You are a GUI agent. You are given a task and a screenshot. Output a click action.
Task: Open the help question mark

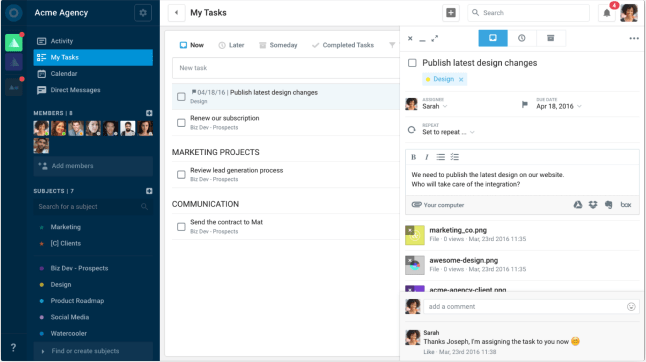pos(13,347)
